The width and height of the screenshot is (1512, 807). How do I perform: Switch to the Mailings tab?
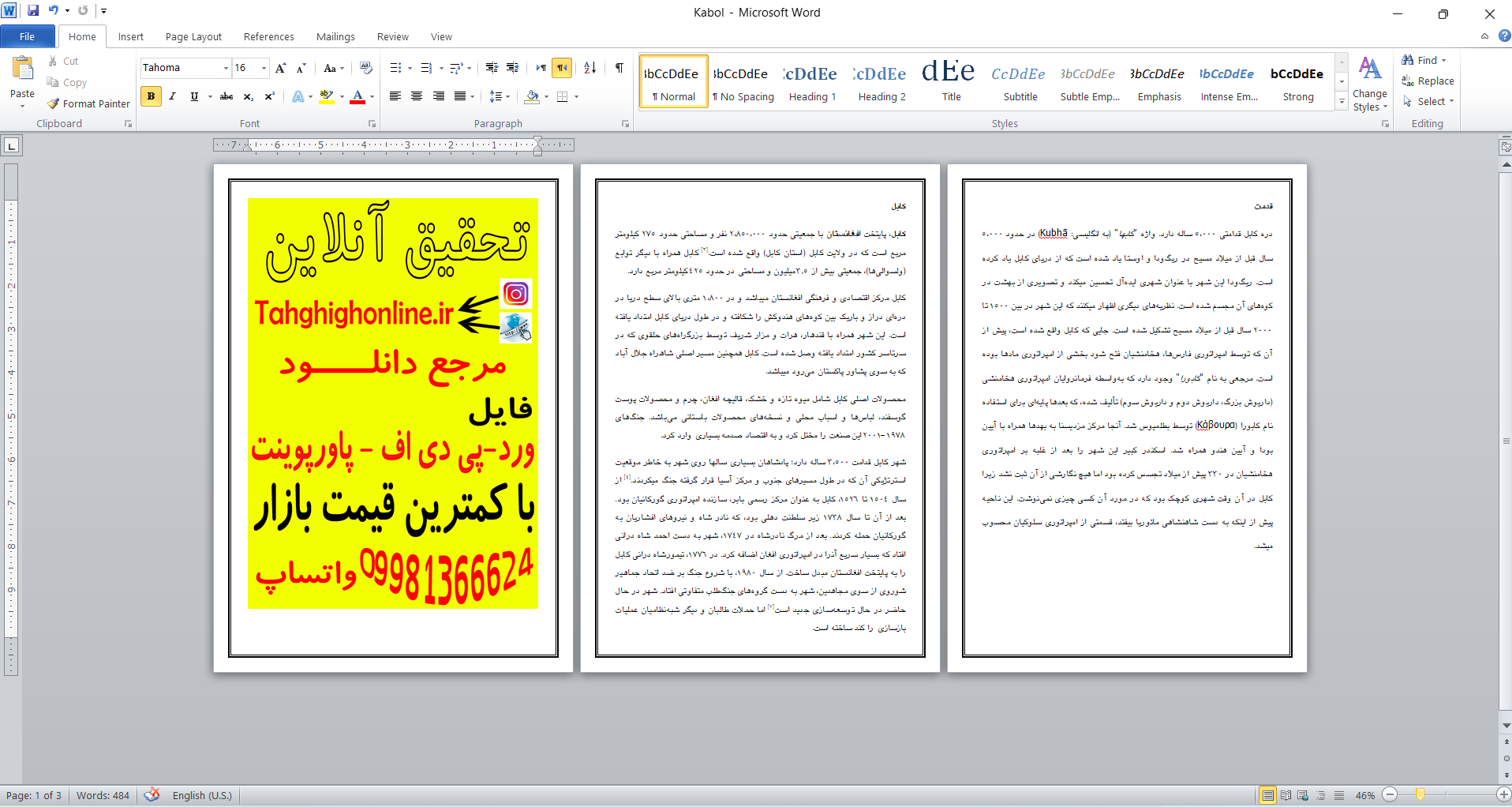point(335,36)
